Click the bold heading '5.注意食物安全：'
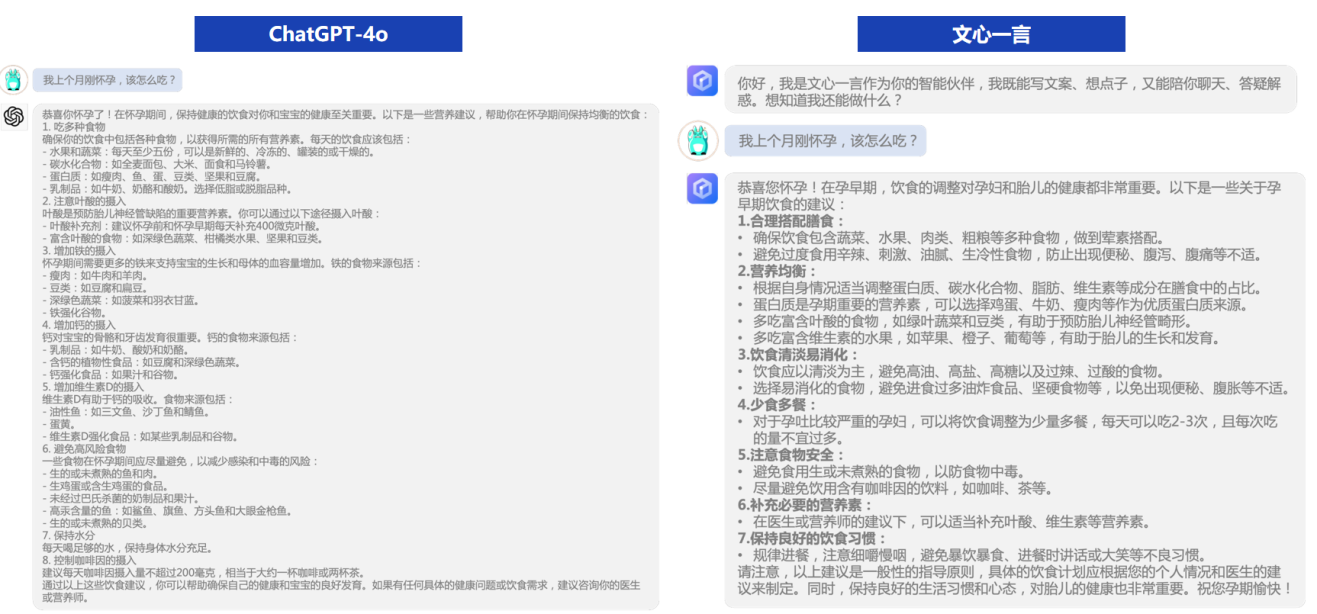This screenshot has height=614, width=1317. point(791,455)
